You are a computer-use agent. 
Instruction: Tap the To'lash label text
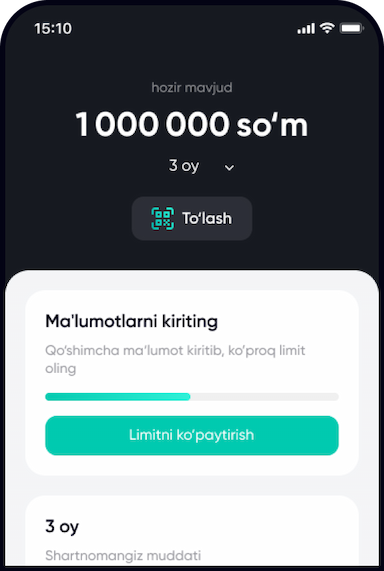coord(207,218)
